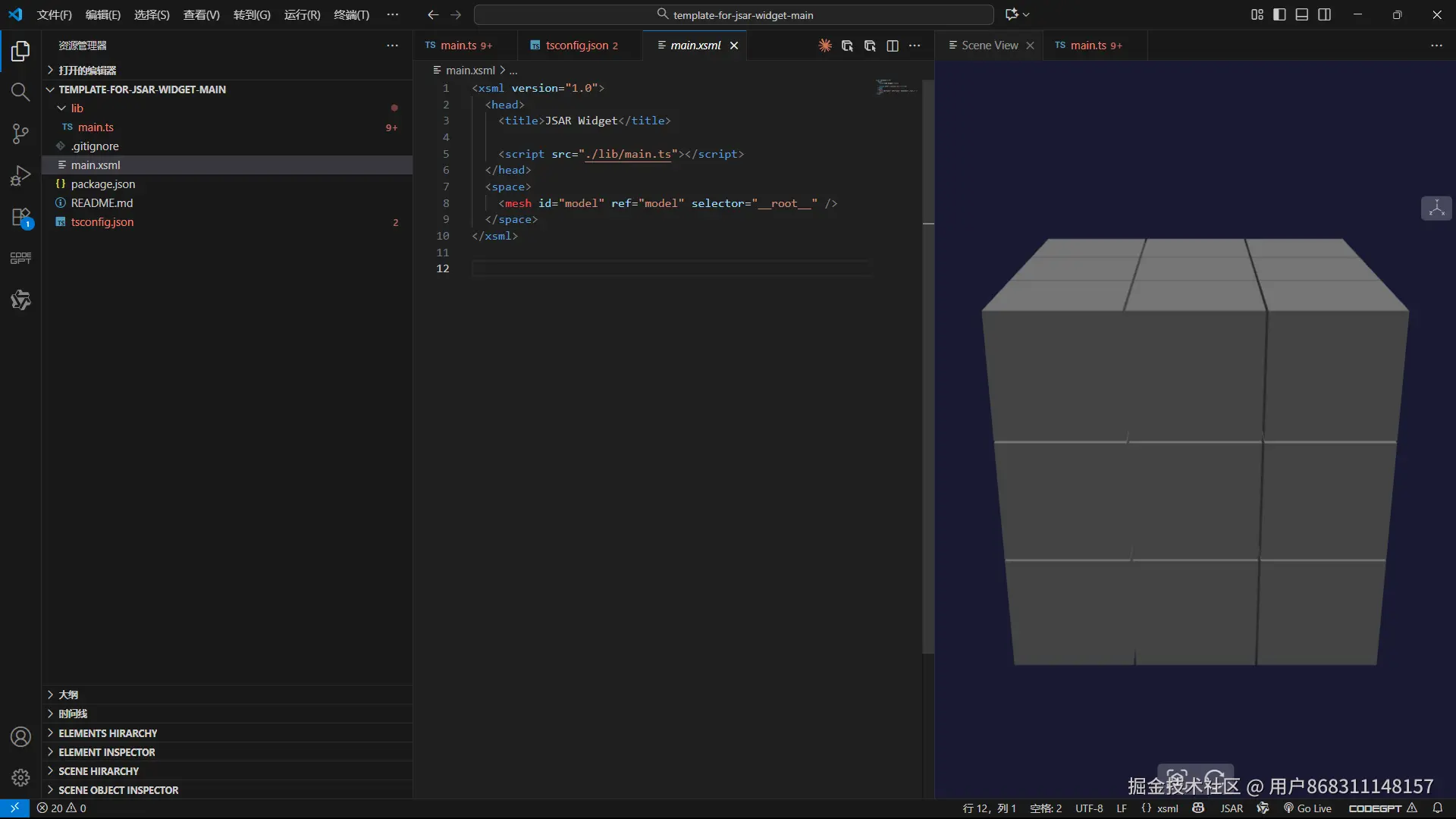Toggle the secondary side bar visibility

(1325, 14)
